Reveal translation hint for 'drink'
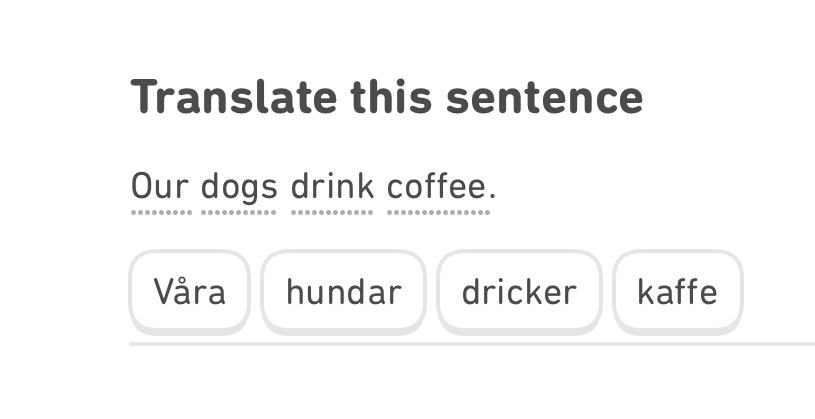Image resolution: width=815 pixels, height=419 pixels. click(x=332, y=186)
